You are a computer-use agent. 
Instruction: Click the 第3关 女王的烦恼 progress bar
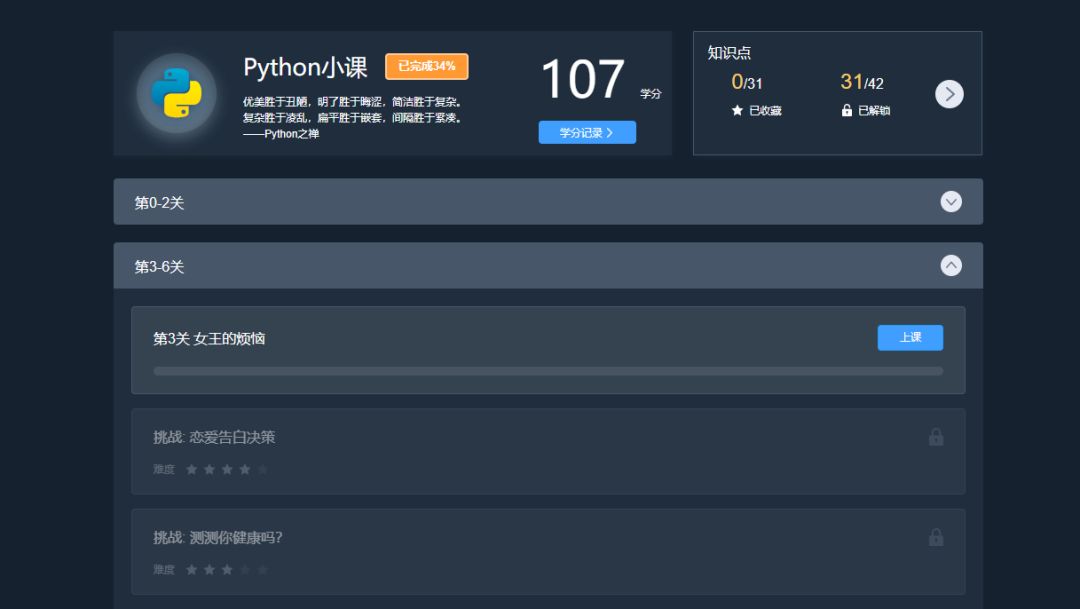coord(548,371)
